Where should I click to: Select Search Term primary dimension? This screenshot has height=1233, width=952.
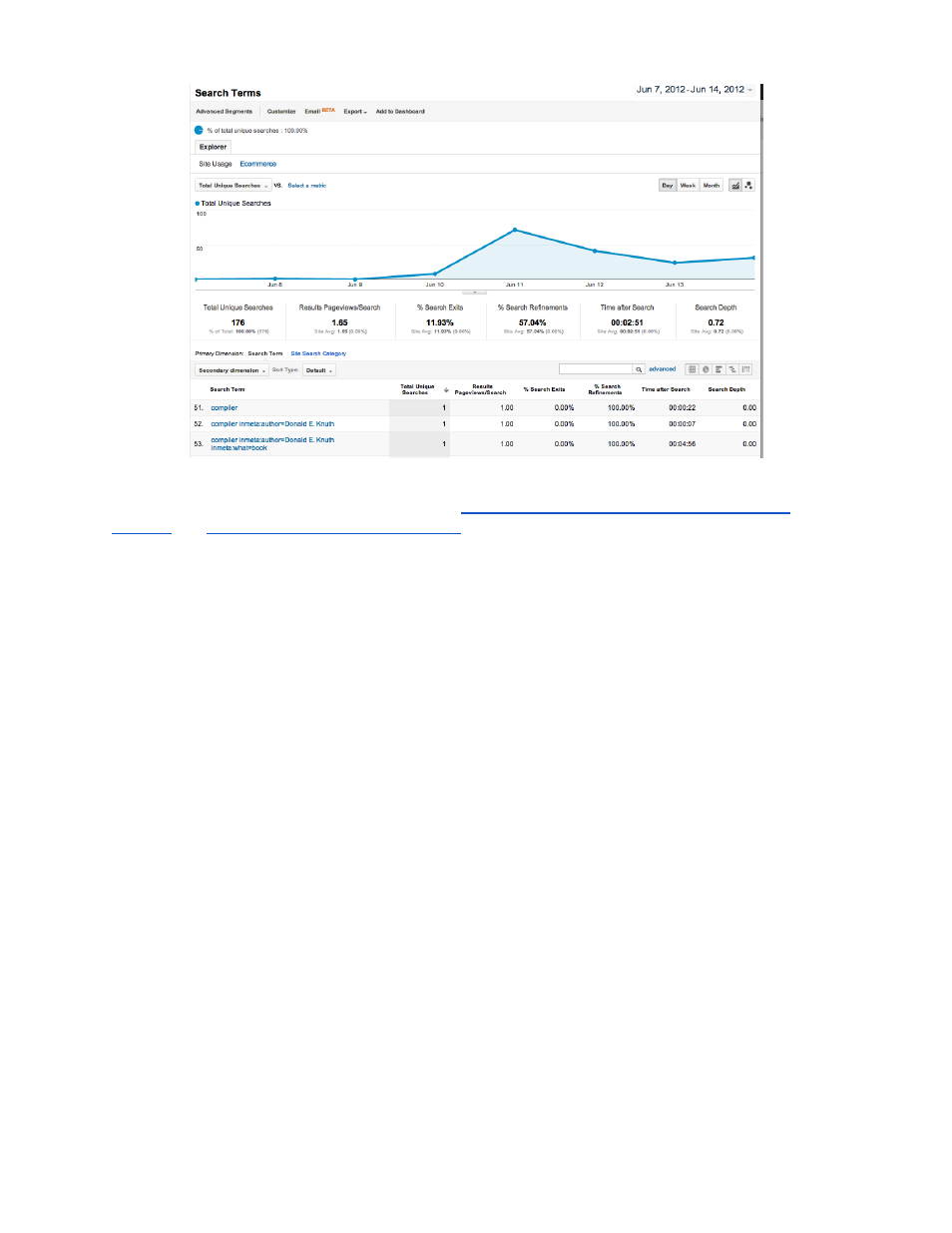[265, 353]
